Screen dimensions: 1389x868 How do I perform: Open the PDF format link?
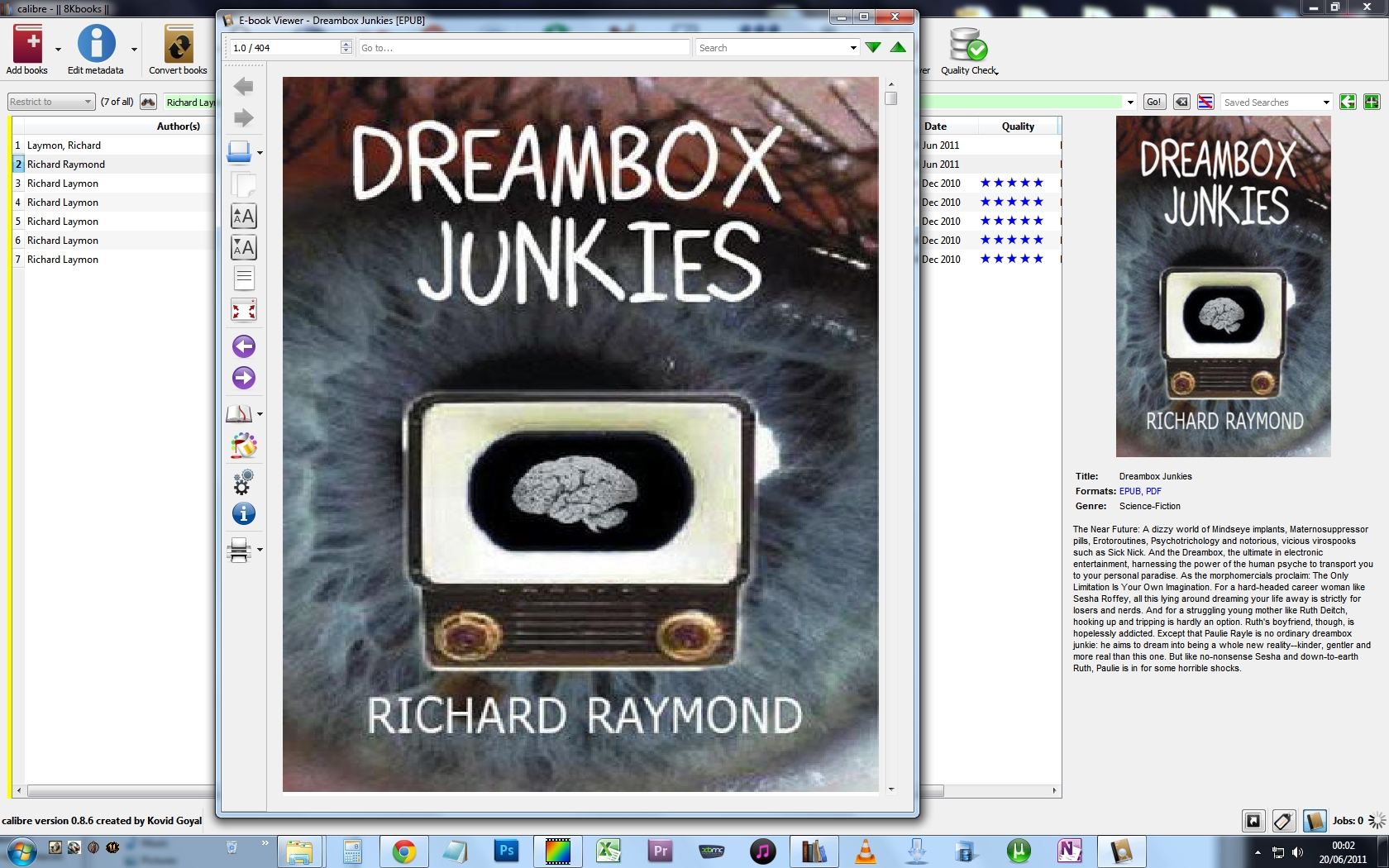(x=1153, y=491)
